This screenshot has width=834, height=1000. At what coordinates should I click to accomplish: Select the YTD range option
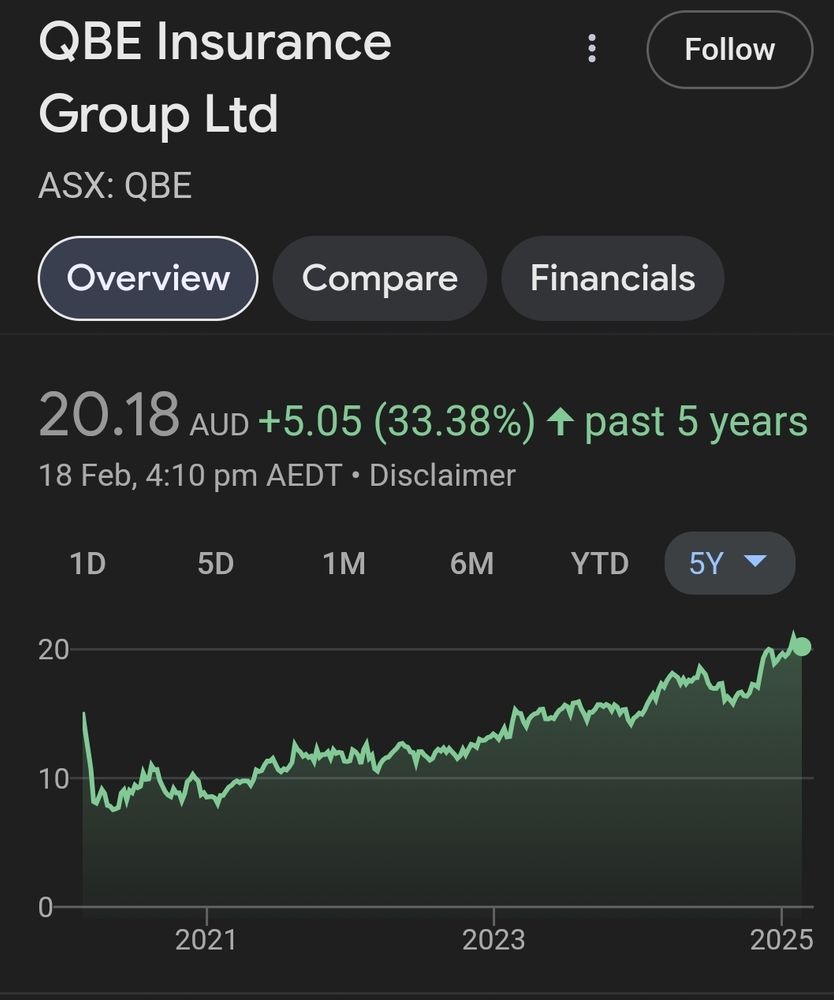tap(600, 564)
